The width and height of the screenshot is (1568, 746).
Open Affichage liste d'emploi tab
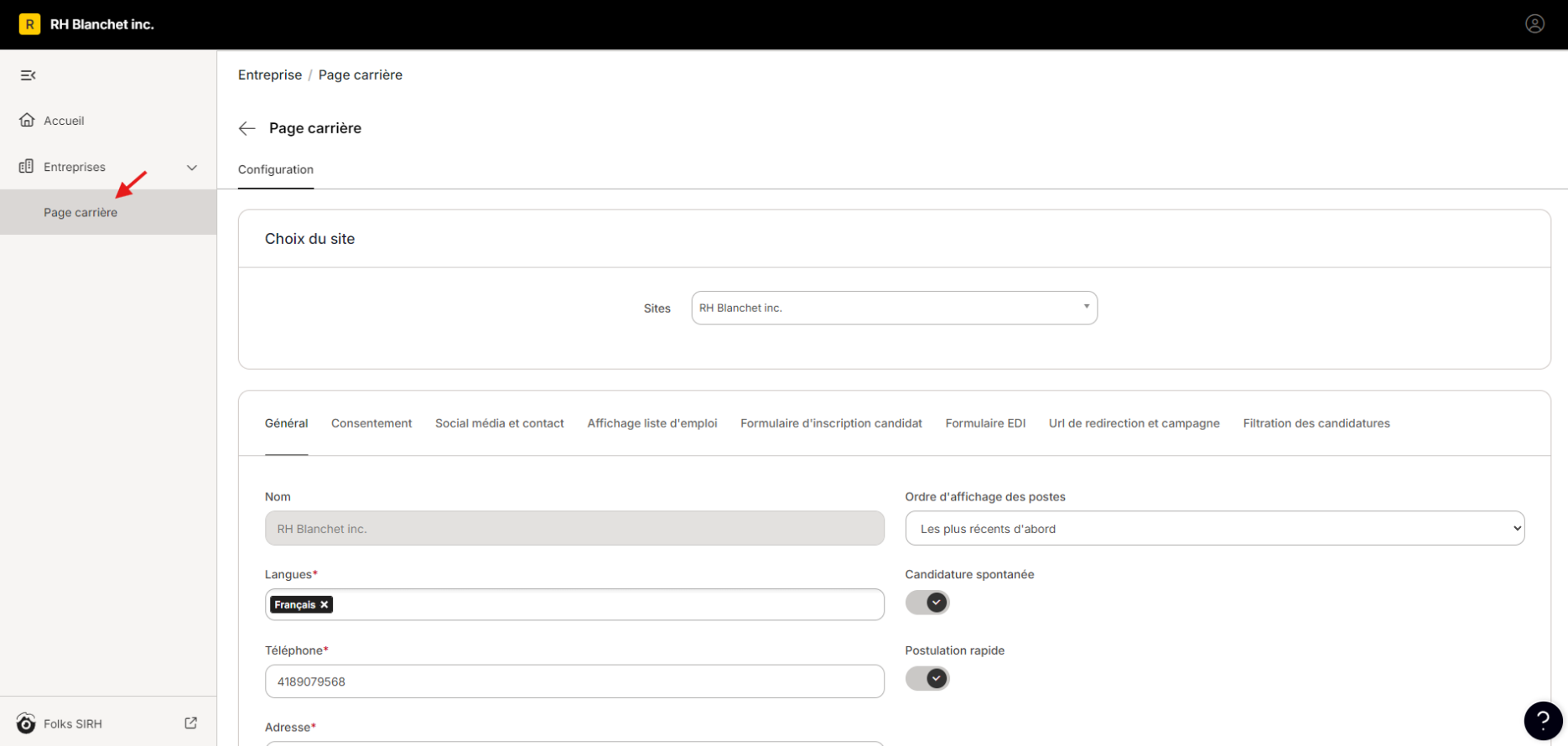(x=652, y=423)
